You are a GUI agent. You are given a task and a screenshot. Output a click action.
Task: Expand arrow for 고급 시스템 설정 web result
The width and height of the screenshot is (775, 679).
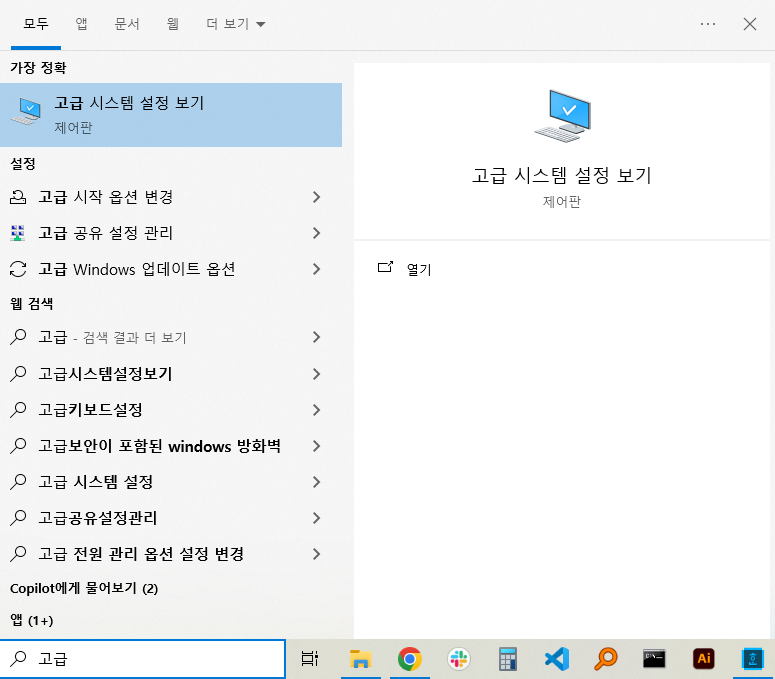(x=317, y=482)
